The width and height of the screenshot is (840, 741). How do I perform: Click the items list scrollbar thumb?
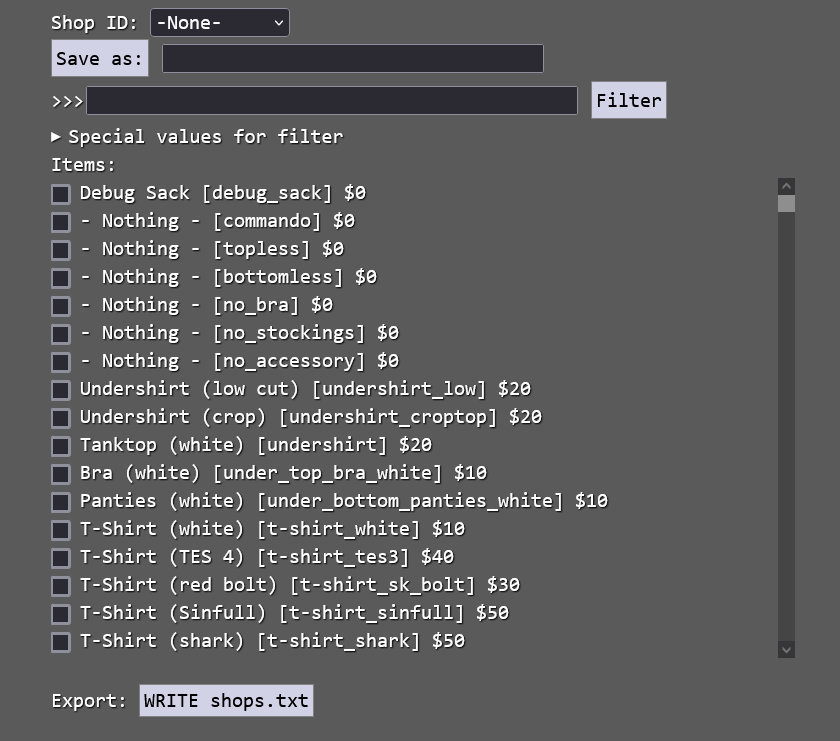[786, 204]
